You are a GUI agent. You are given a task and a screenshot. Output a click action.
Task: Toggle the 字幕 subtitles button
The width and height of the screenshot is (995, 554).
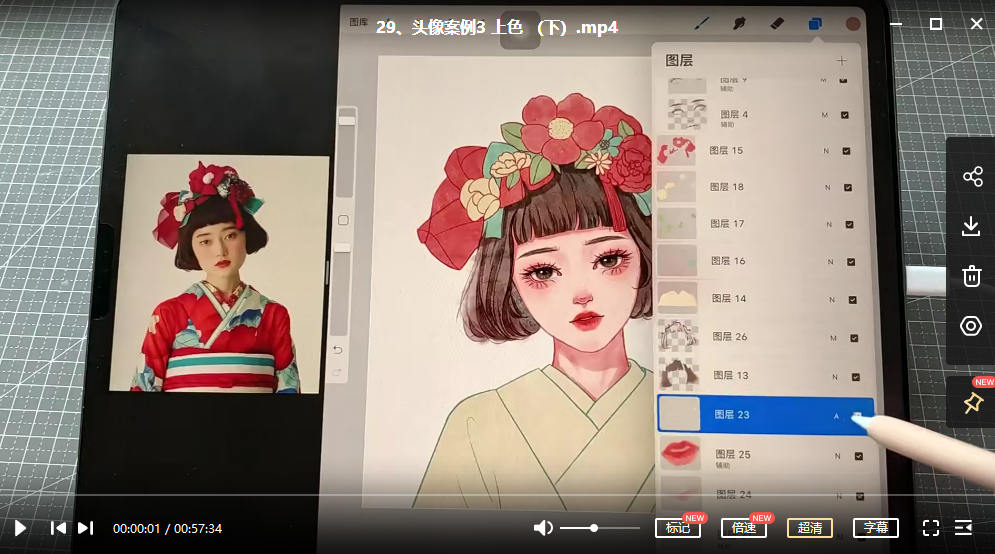(876, 528)
